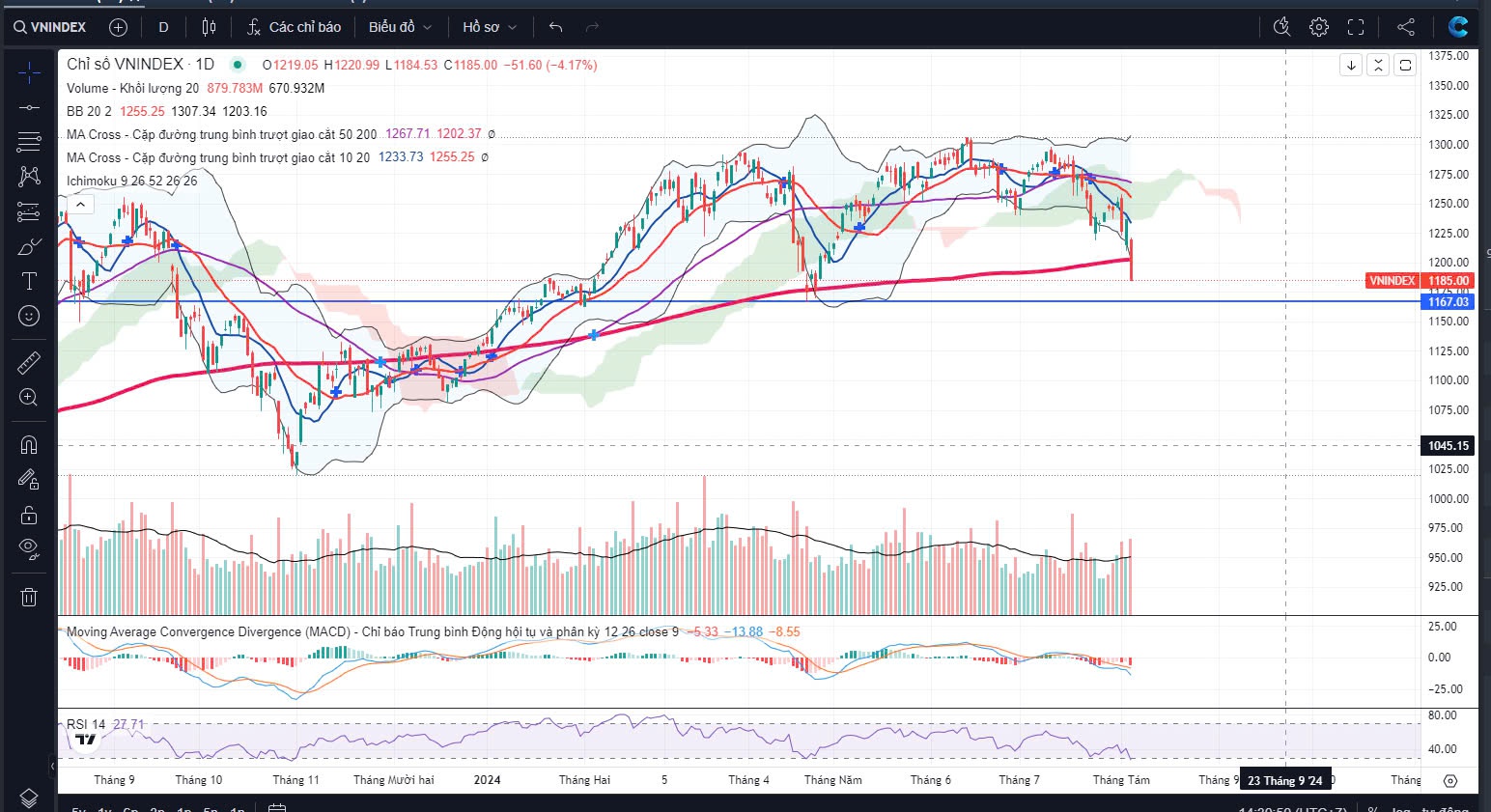This screenshot has height=812, width=1491.
Task: Add a symbol to compare with plus icon
Action: 118,27
